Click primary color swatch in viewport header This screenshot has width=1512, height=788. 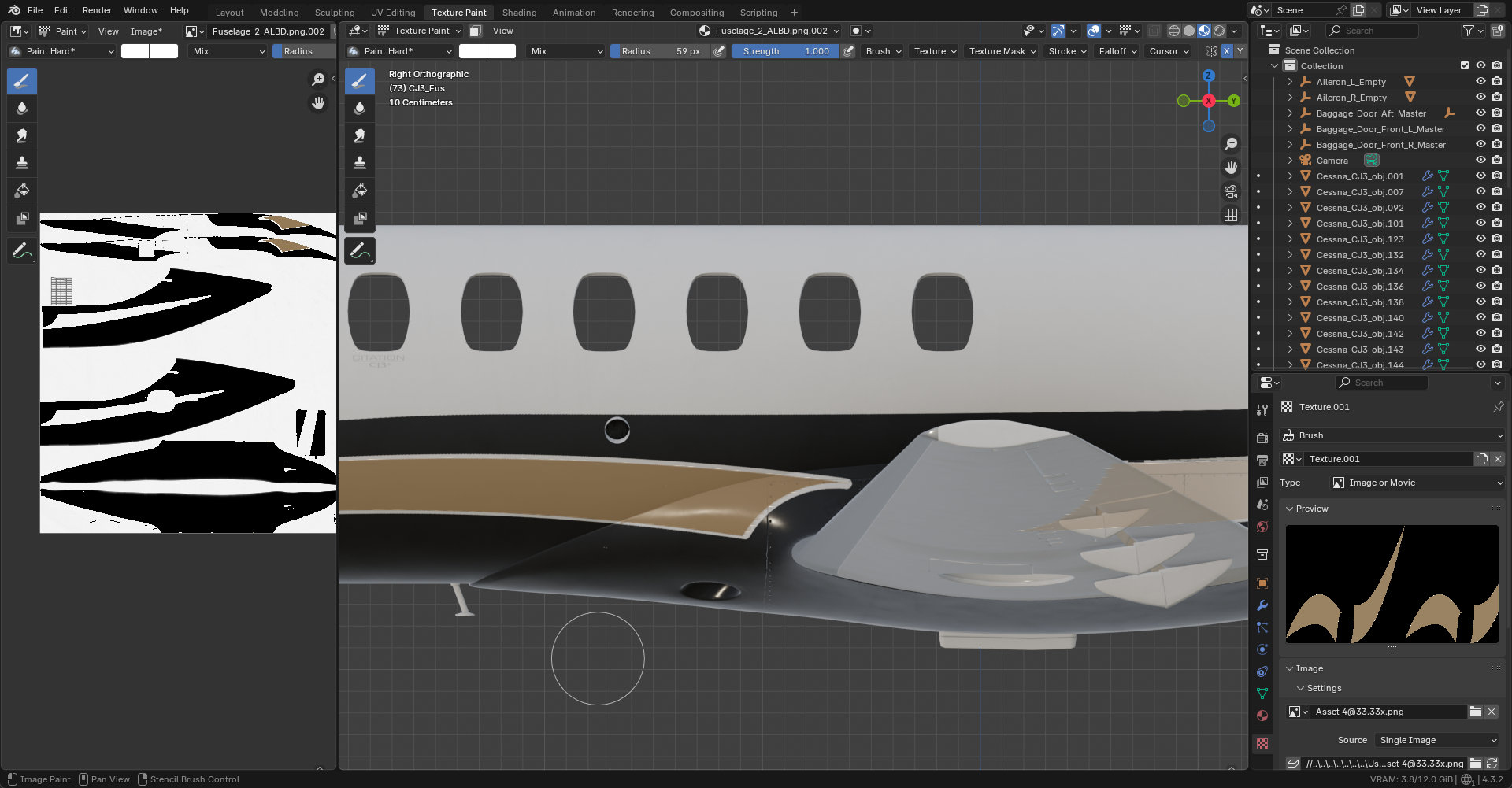472,51
